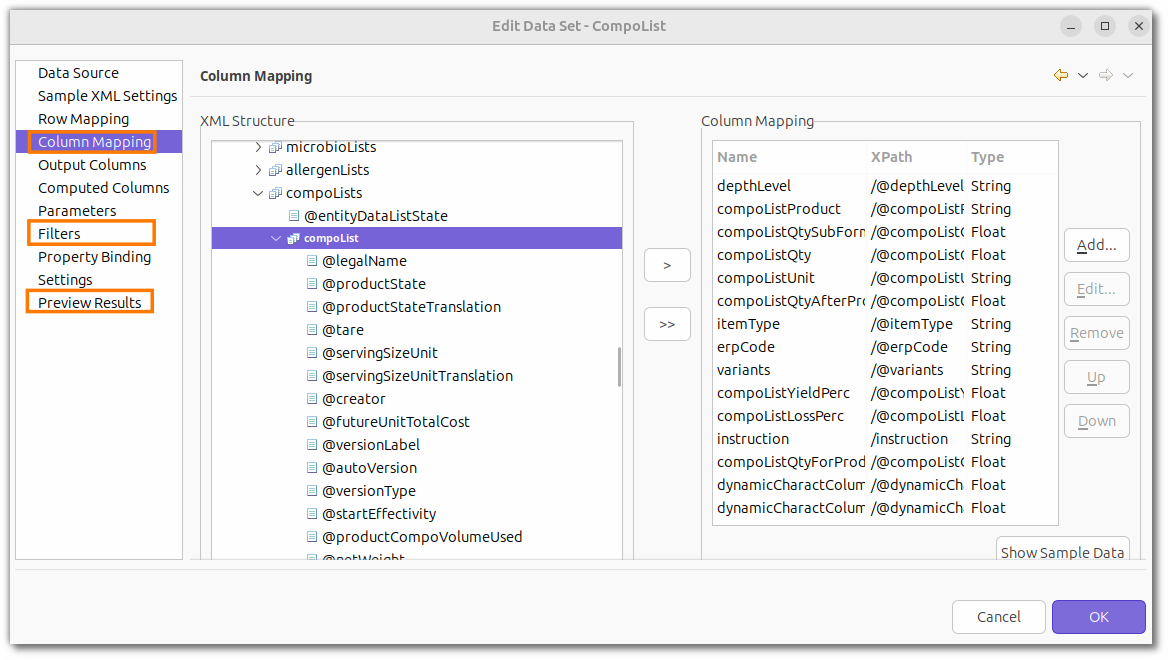
Task: Add all nodes with double arrow button
Action: click(667, 324)
